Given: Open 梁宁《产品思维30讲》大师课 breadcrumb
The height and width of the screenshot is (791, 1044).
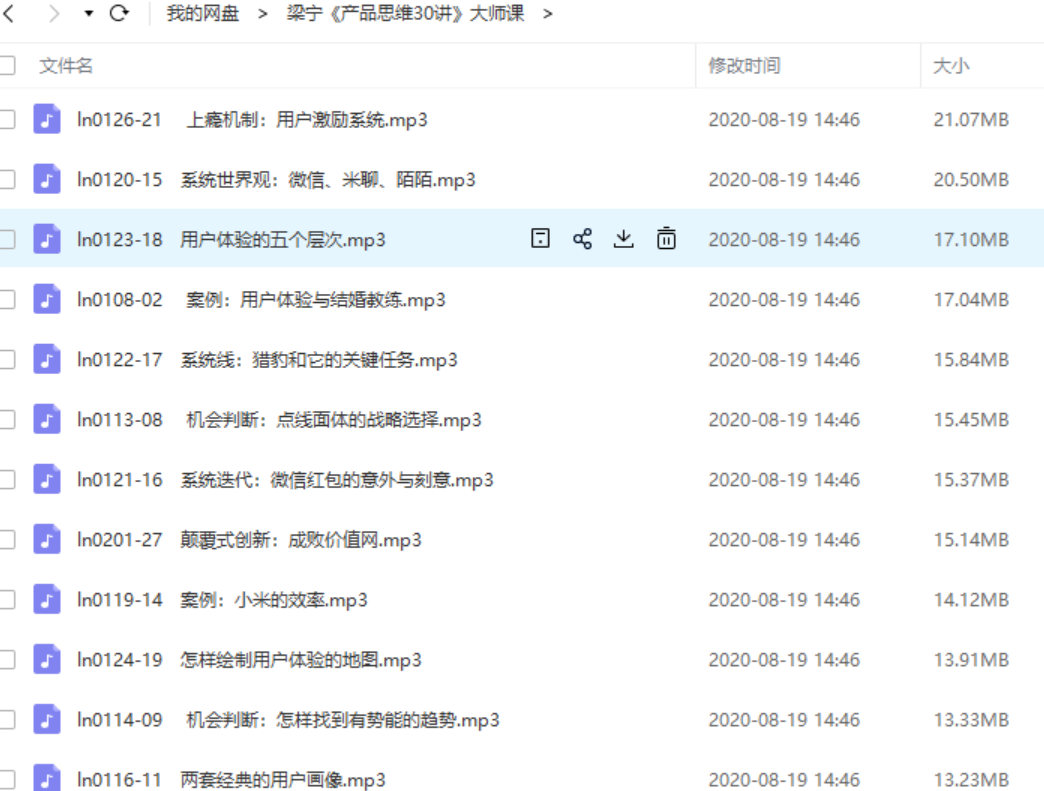Looking at the screenshot, I should point(405,13).
